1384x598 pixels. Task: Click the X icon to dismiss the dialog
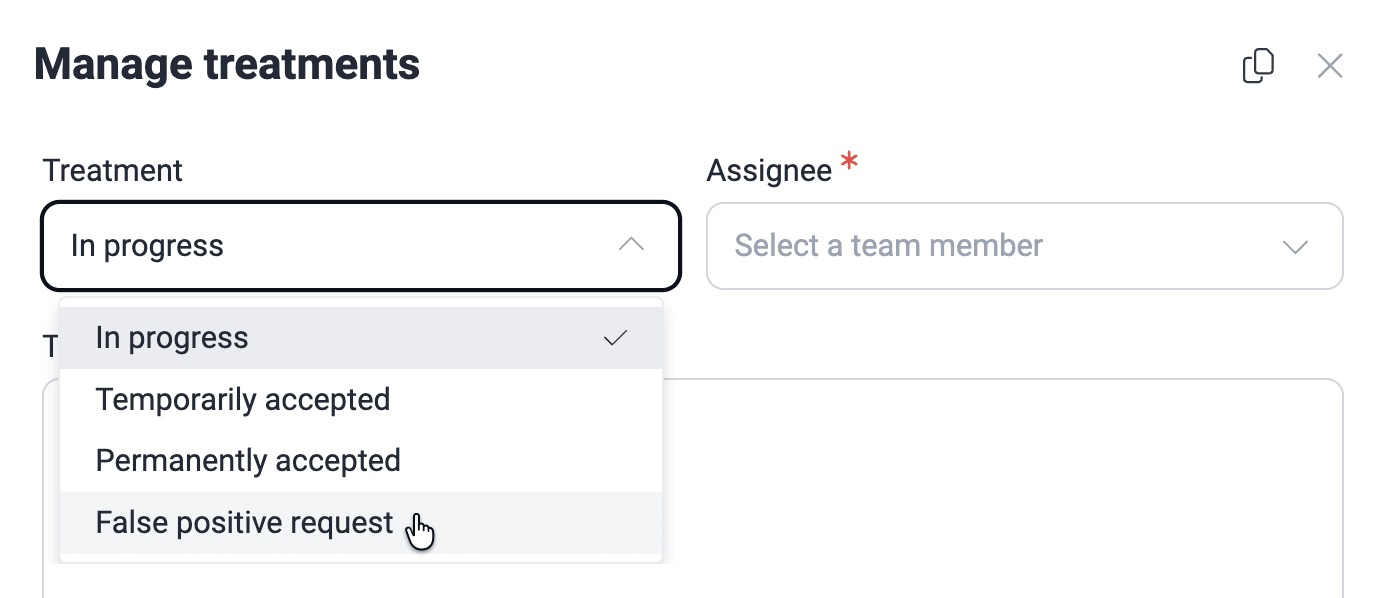pos(1330,65)
